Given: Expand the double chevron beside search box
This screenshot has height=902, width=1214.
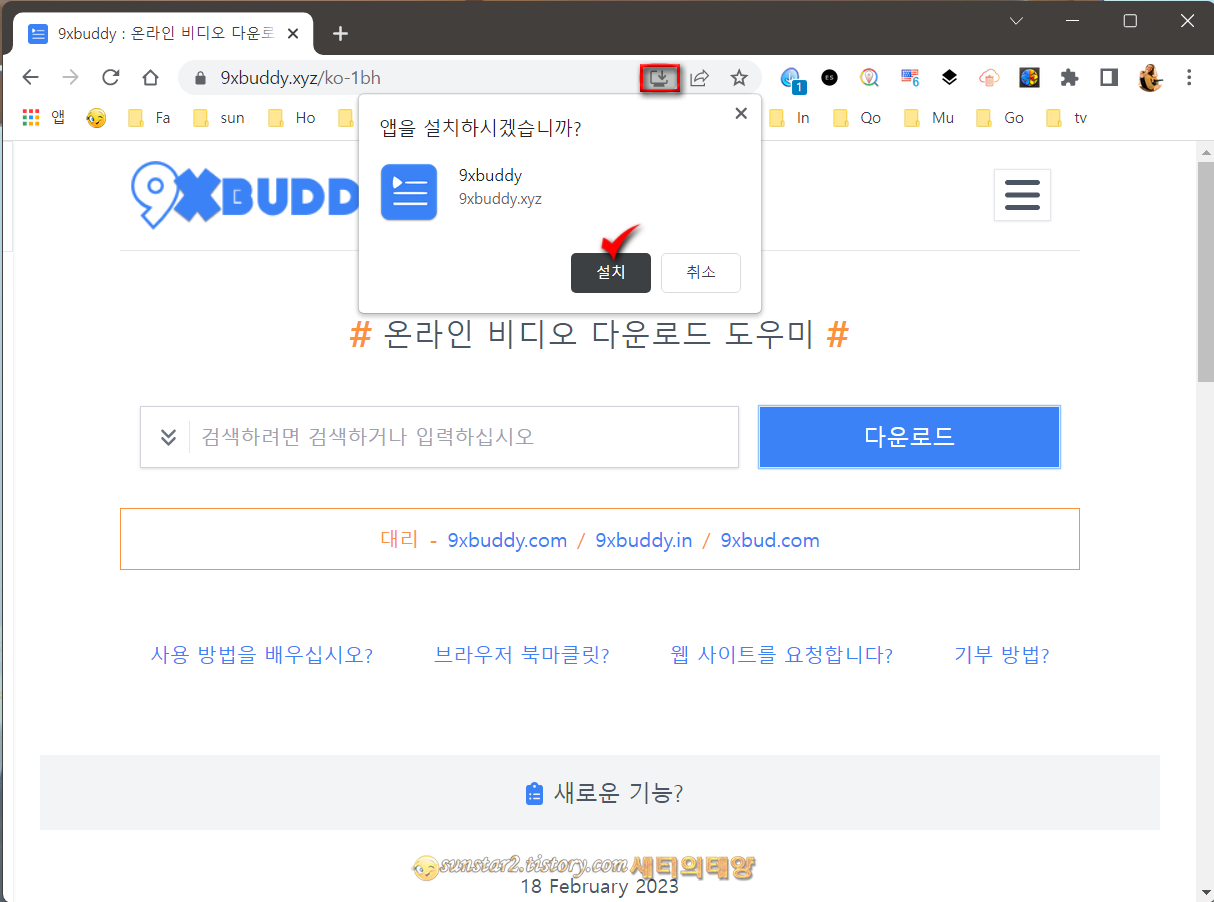Looking at the screenshot, I should pos(168,437).
